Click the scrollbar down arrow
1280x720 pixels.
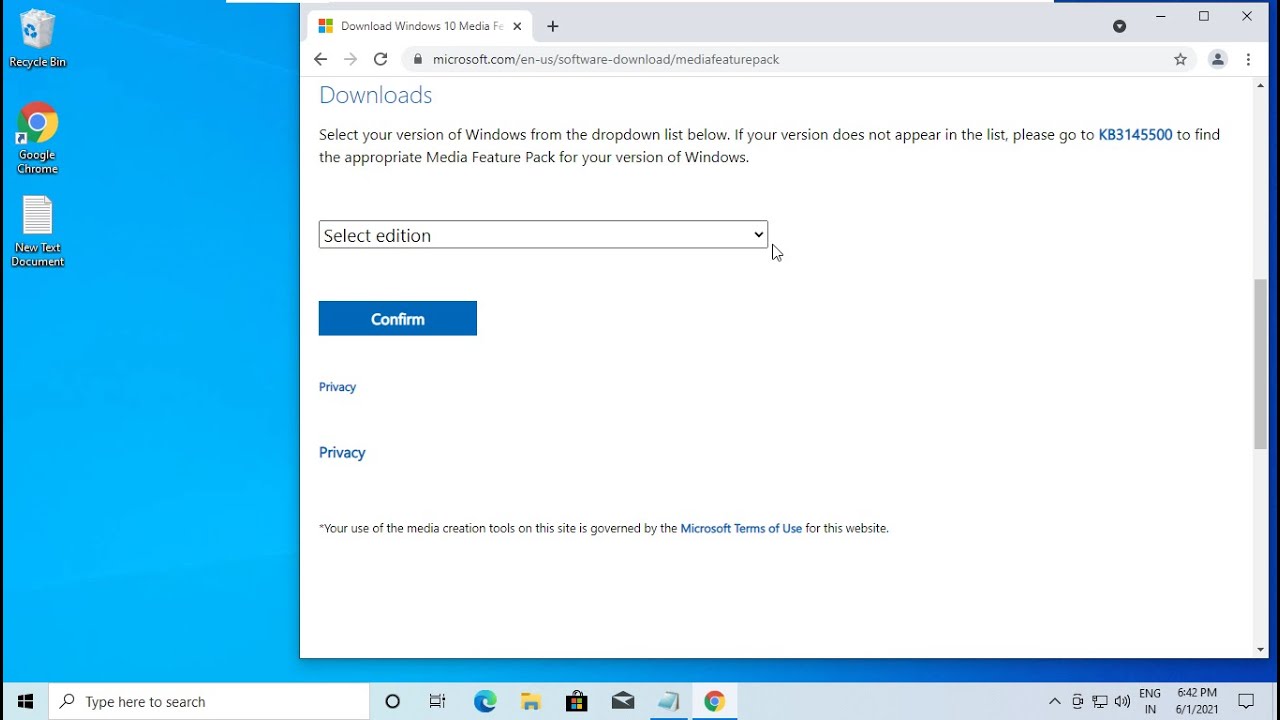(1260, 650)
